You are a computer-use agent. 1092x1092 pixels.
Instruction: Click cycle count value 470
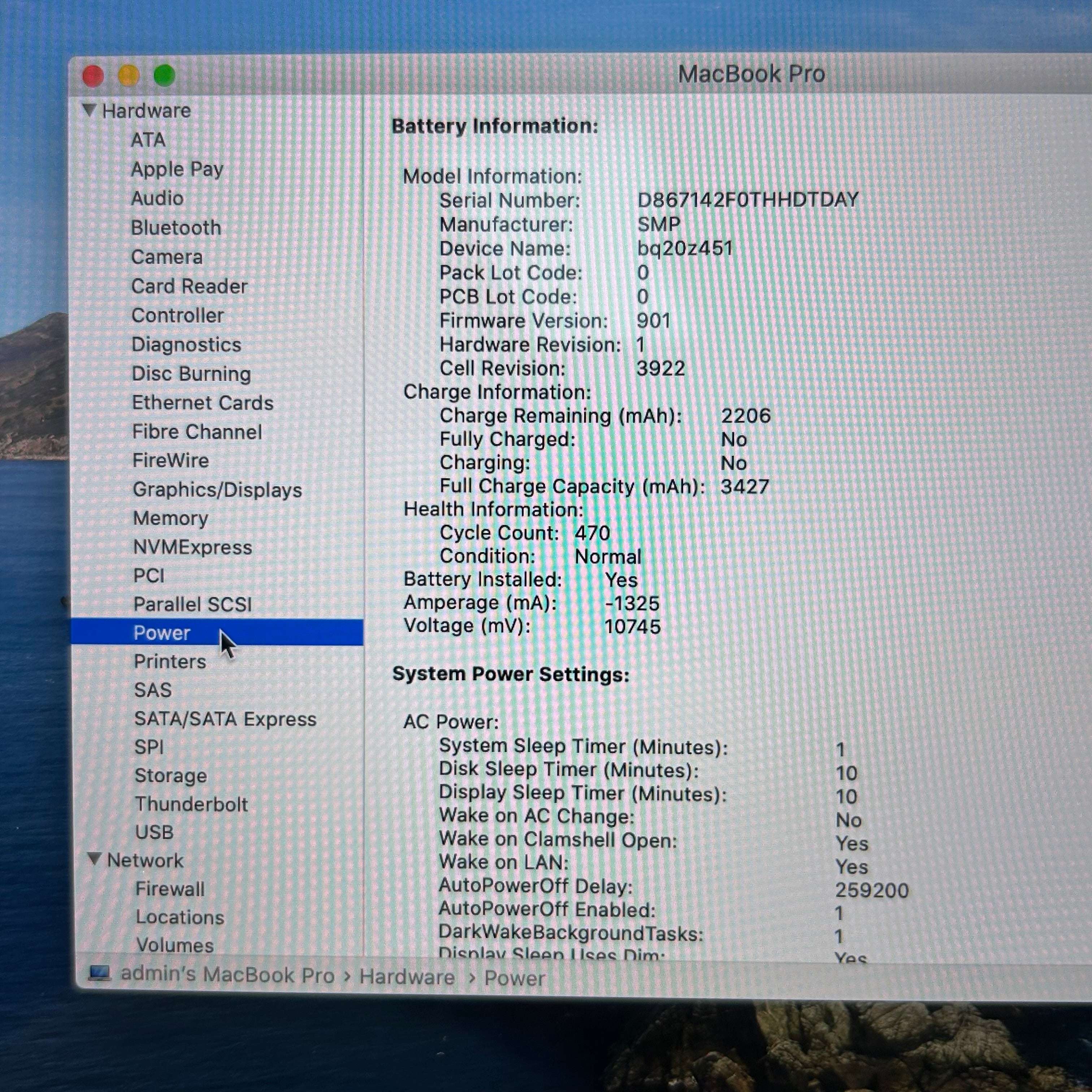[592, 533]
